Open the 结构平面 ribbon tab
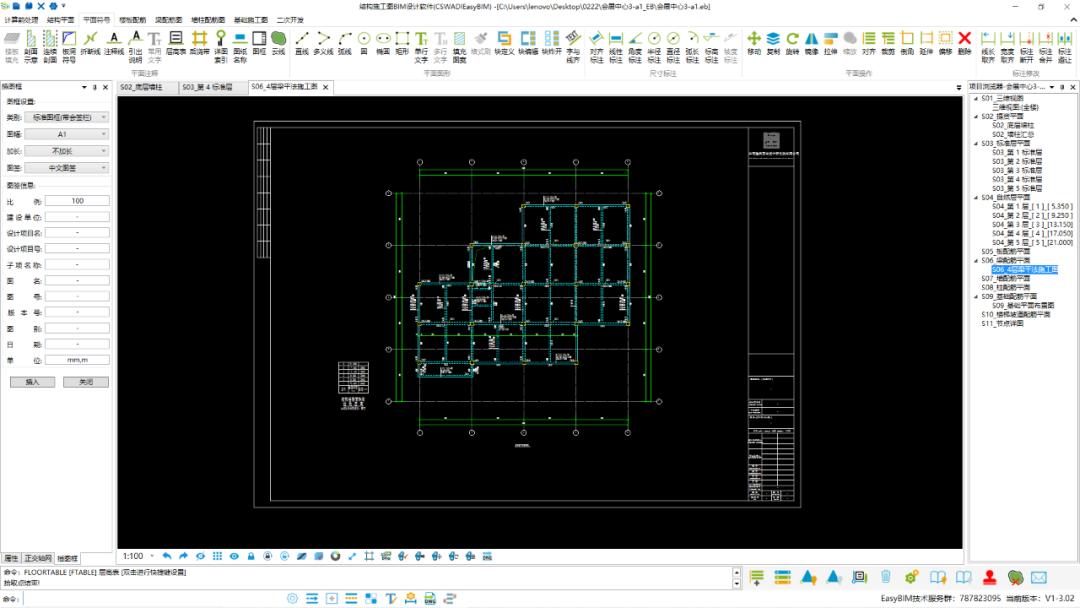 tap(60, 19)
